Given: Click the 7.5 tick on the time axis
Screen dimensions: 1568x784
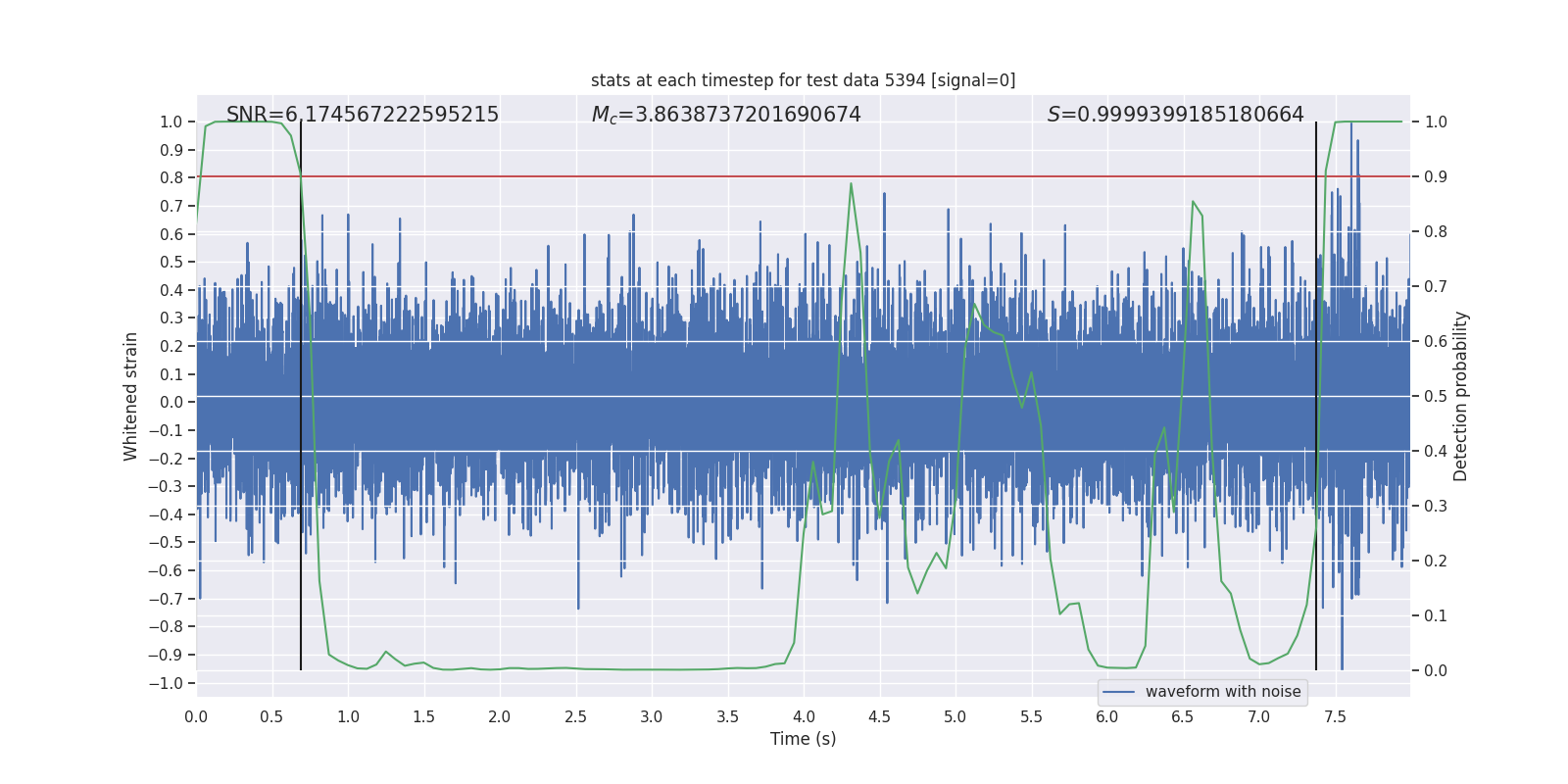Looking at the screenshot, I should point(1335,717).
